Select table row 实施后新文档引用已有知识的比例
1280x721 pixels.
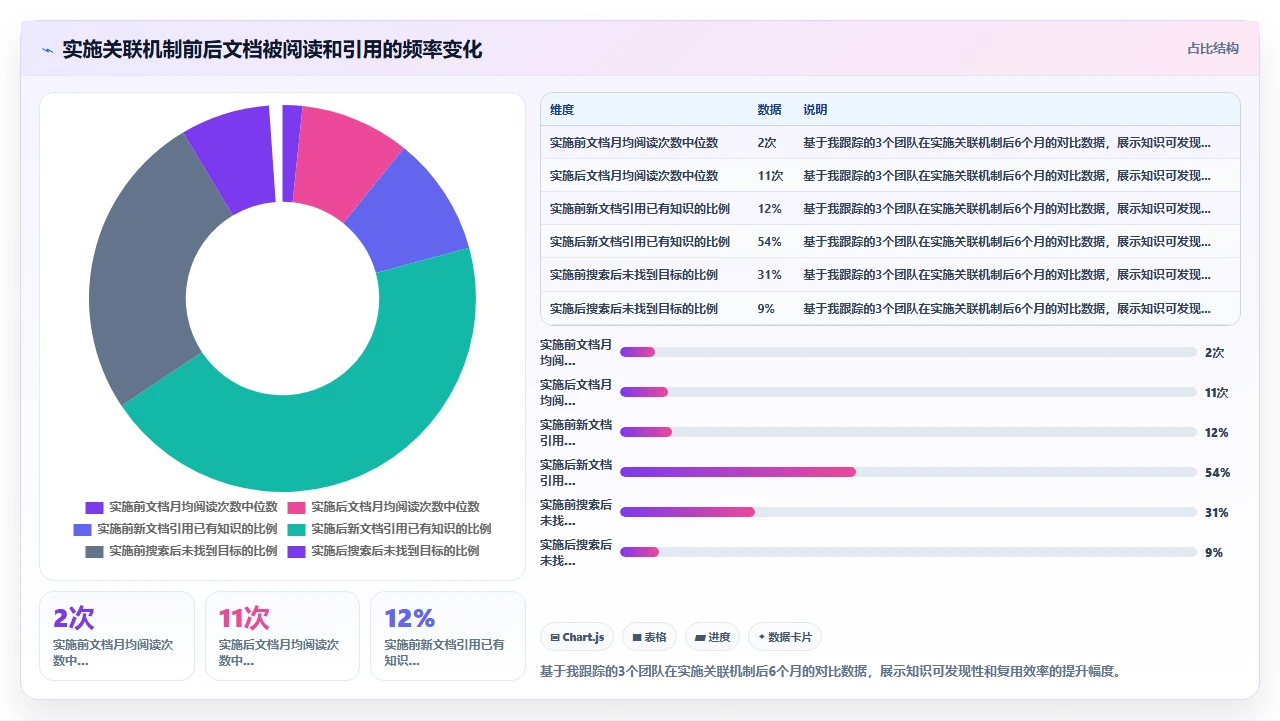click(x=890, y=242)
